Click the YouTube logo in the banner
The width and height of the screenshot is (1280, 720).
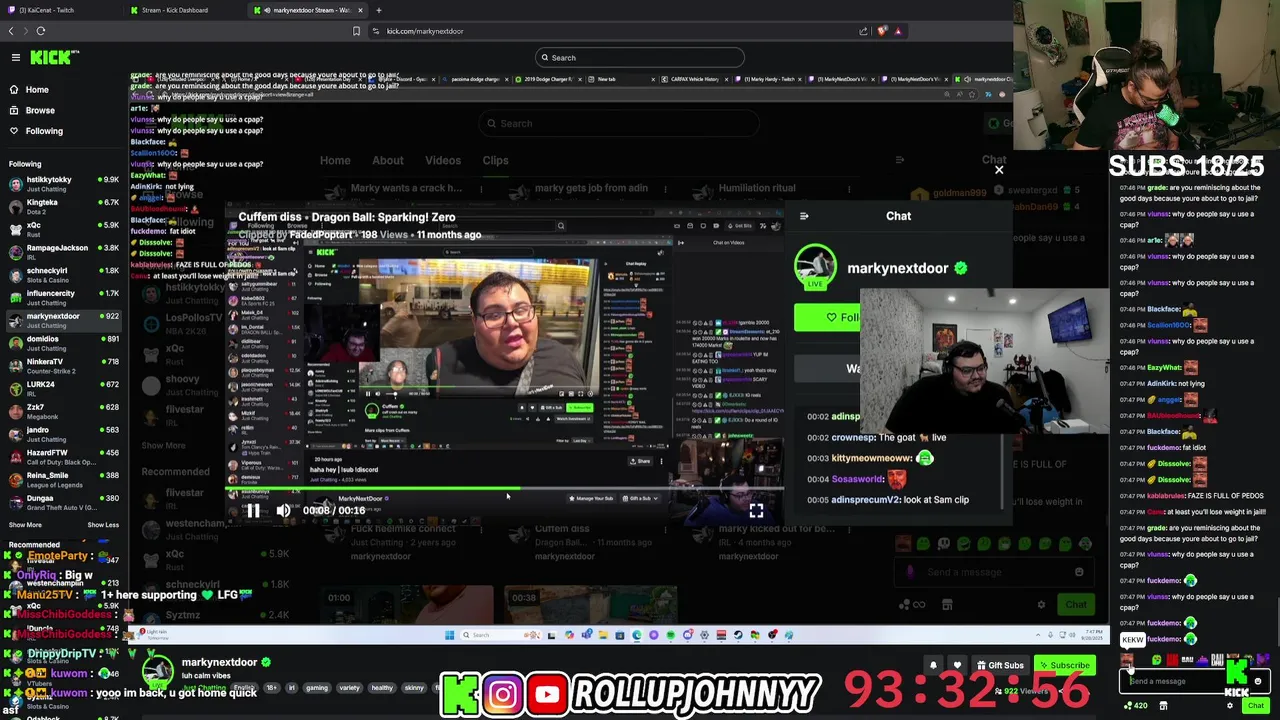click(x=547, y=694)
